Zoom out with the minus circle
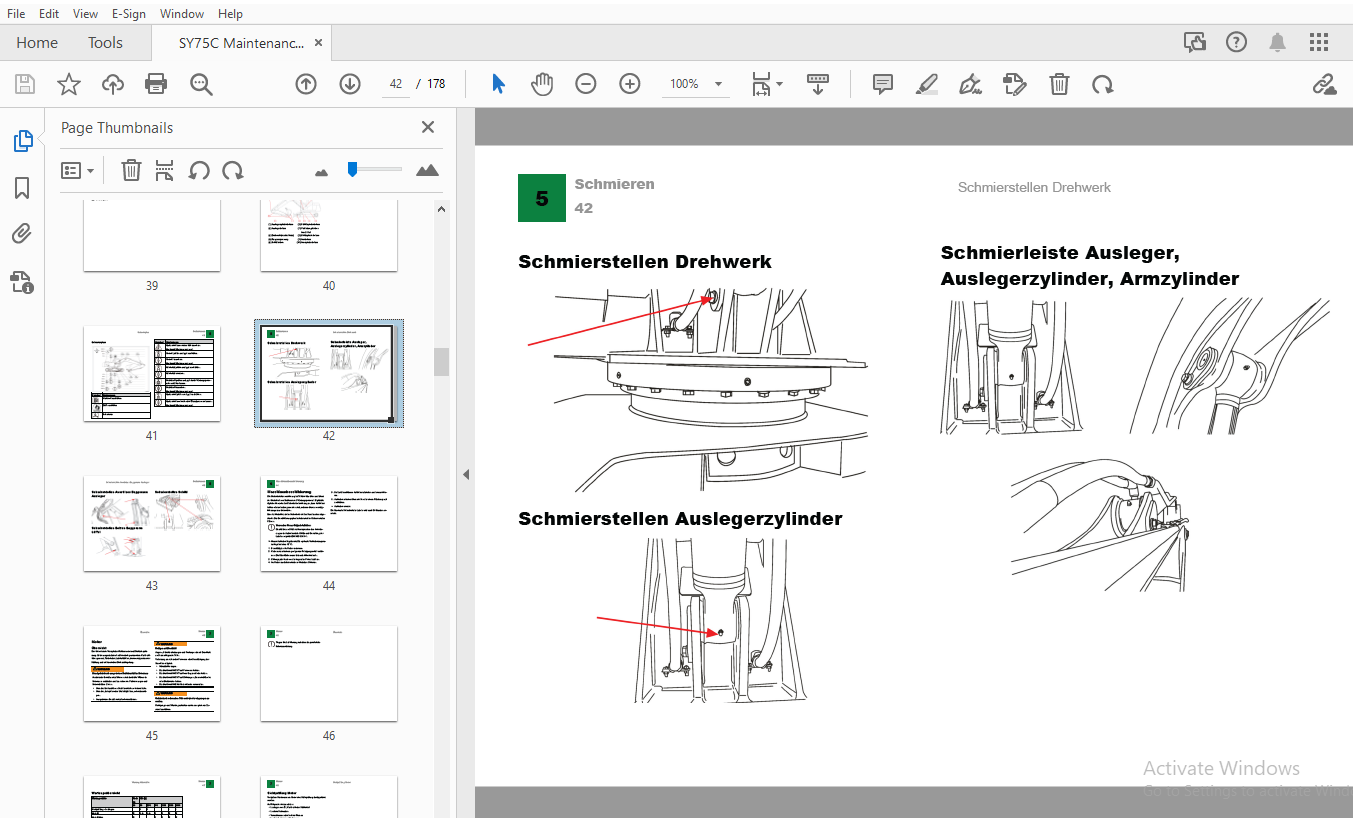 pos(586,84)
